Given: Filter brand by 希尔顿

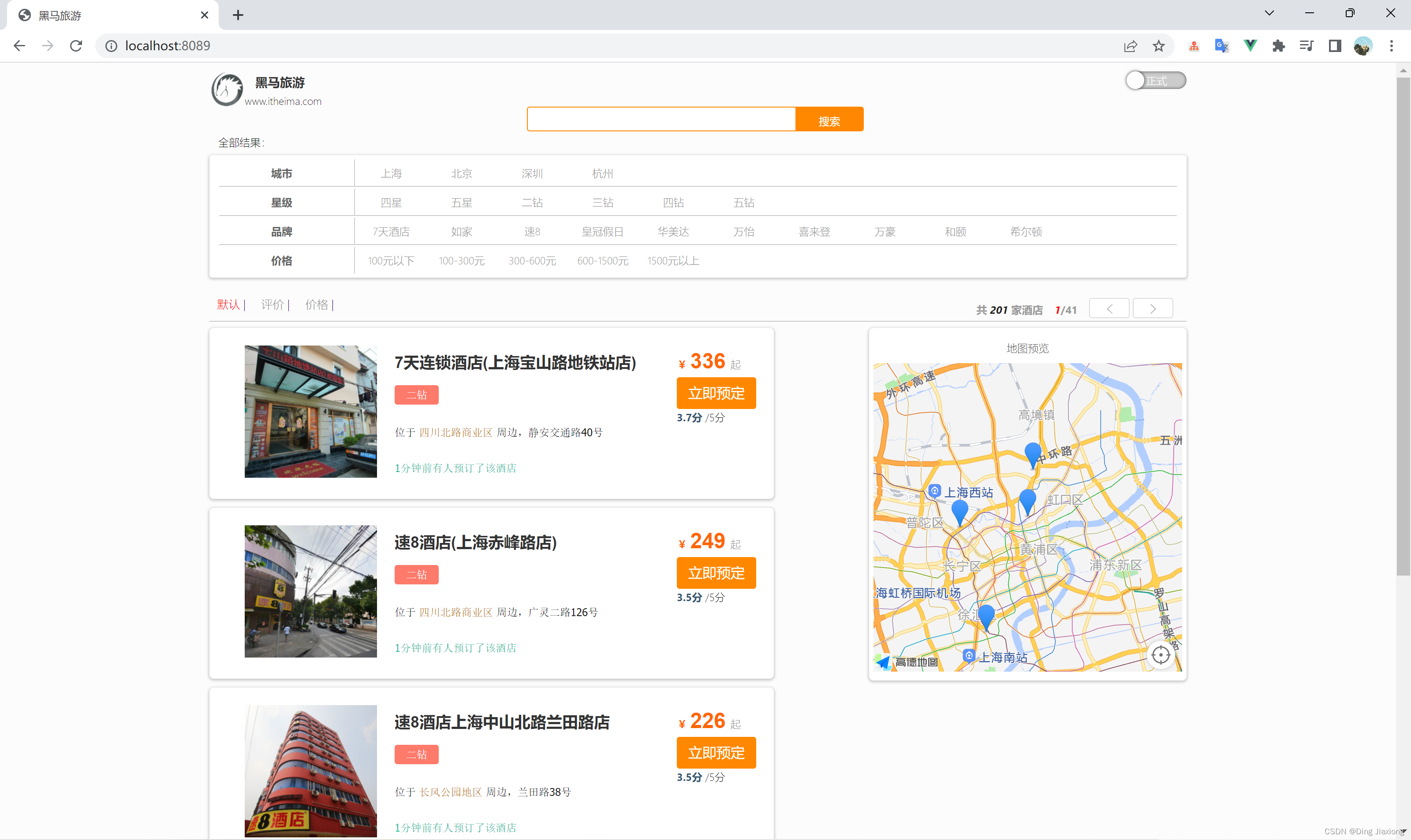Looking at the screenshot, I should (x=1026, y=231).
